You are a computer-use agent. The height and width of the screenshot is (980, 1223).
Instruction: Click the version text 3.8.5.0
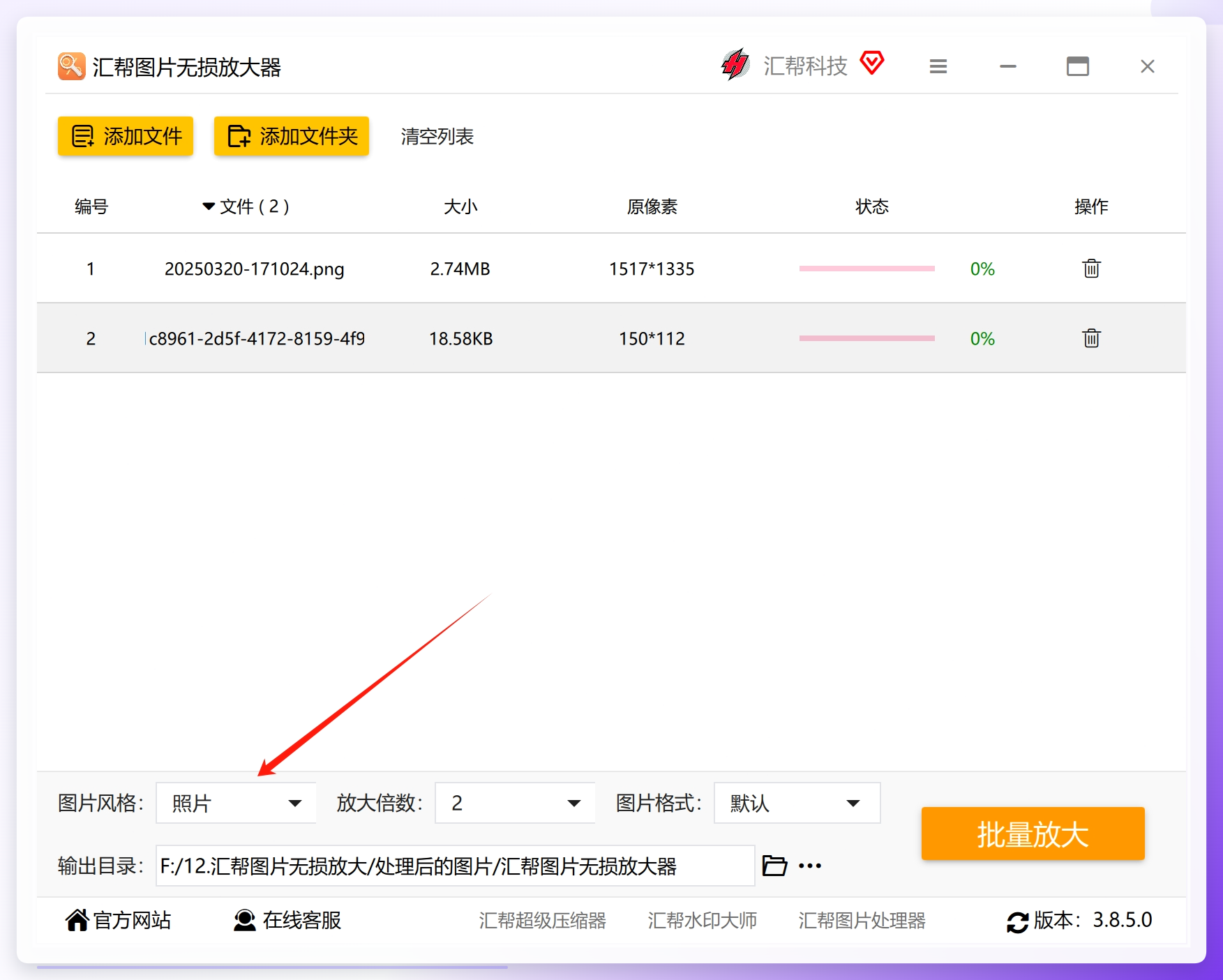pos(1123,920)
